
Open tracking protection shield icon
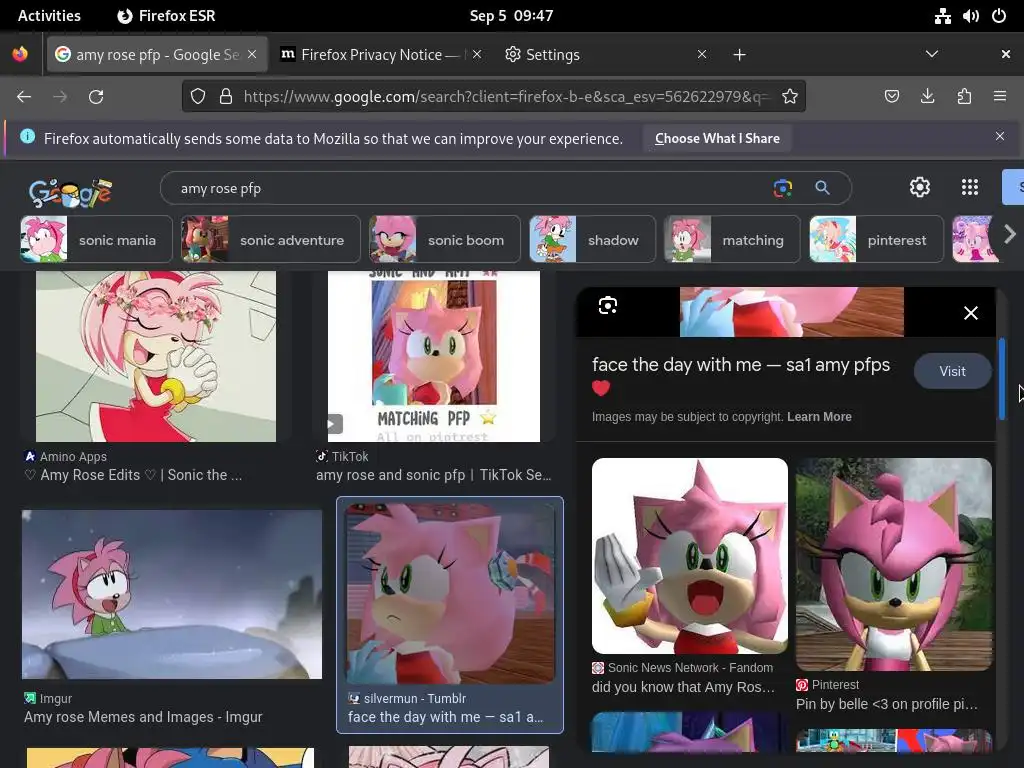pos(198,97)
